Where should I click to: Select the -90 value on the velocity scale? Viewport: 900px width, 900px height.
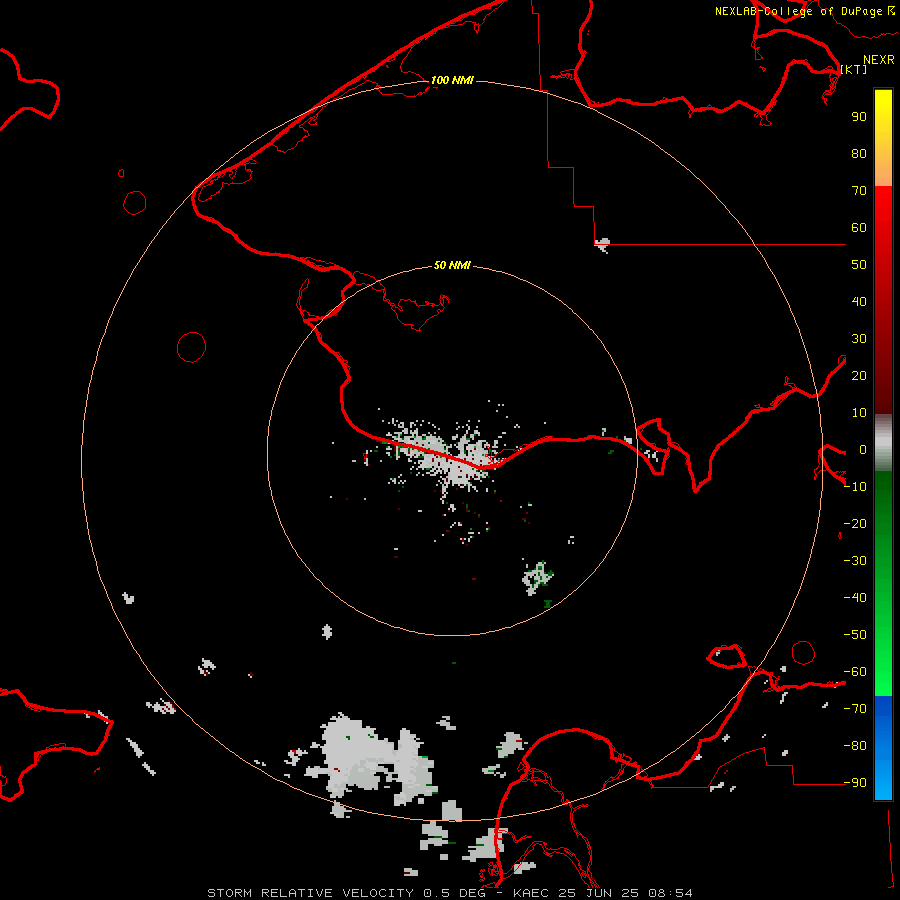tap(855, 783)
